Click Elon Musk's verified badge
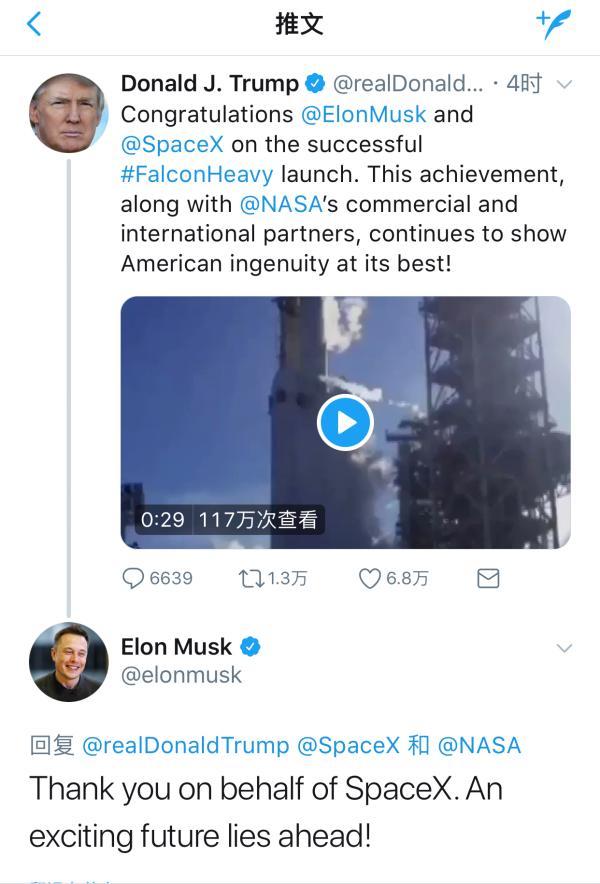600x884 pixels. 250,647
